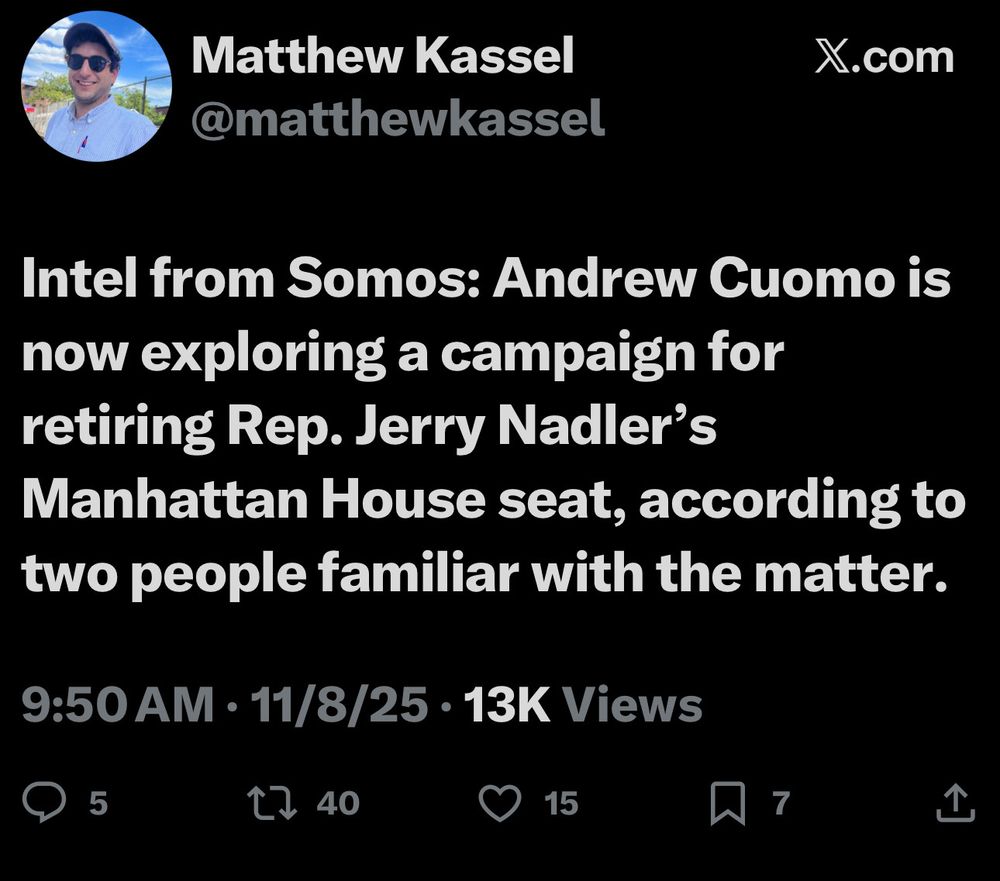Click the like count 15
1000x881 pixels.
pos(562,803)
